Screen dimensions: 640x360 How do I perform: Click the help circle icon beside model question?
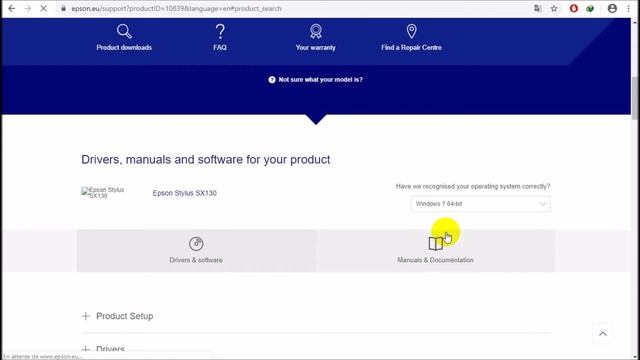pos(272,80)
